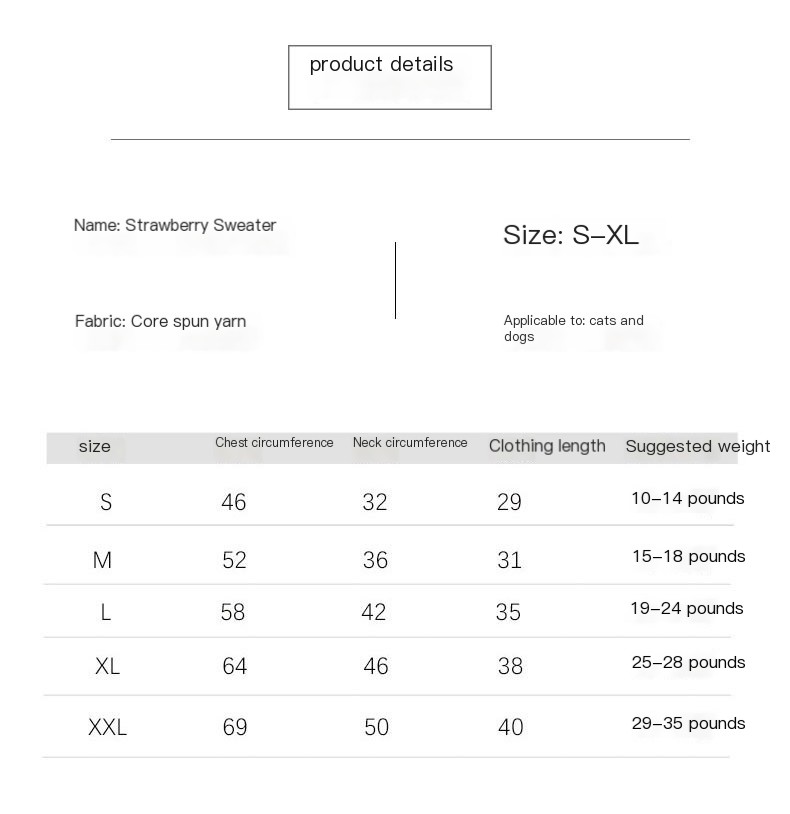The width and height of the screenshot is (790, 814).
Task: Click neck value 36 in M row
Action: point(375,560)
